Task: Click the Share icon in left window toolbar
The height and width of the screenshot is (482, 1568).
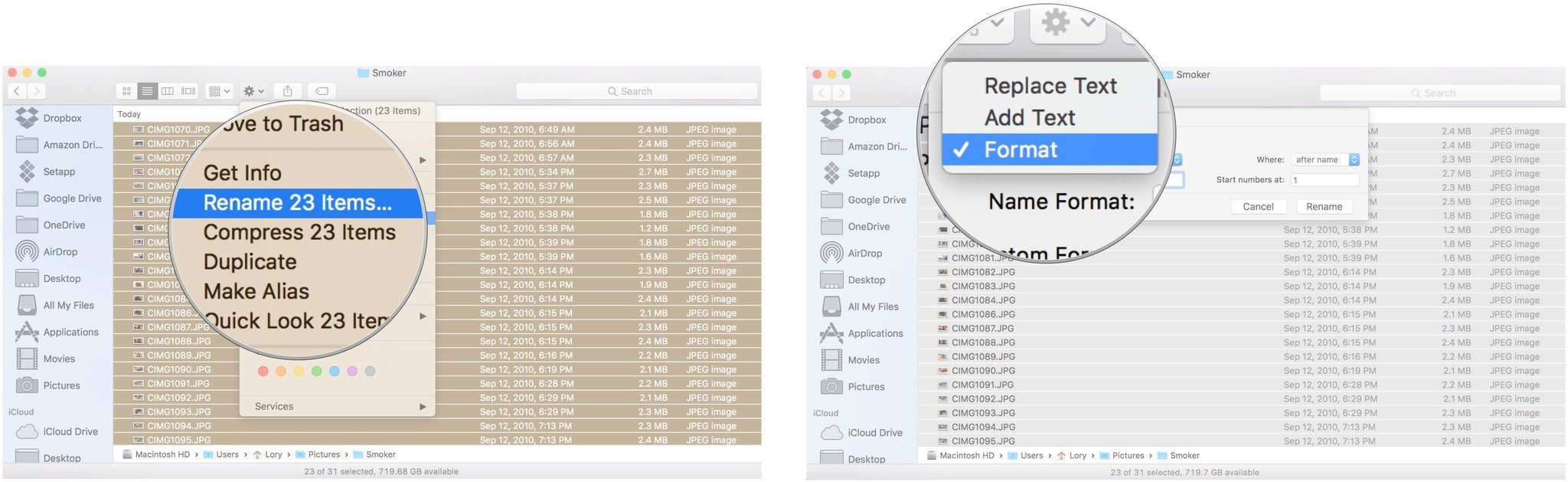Action: tap(288, 91)
